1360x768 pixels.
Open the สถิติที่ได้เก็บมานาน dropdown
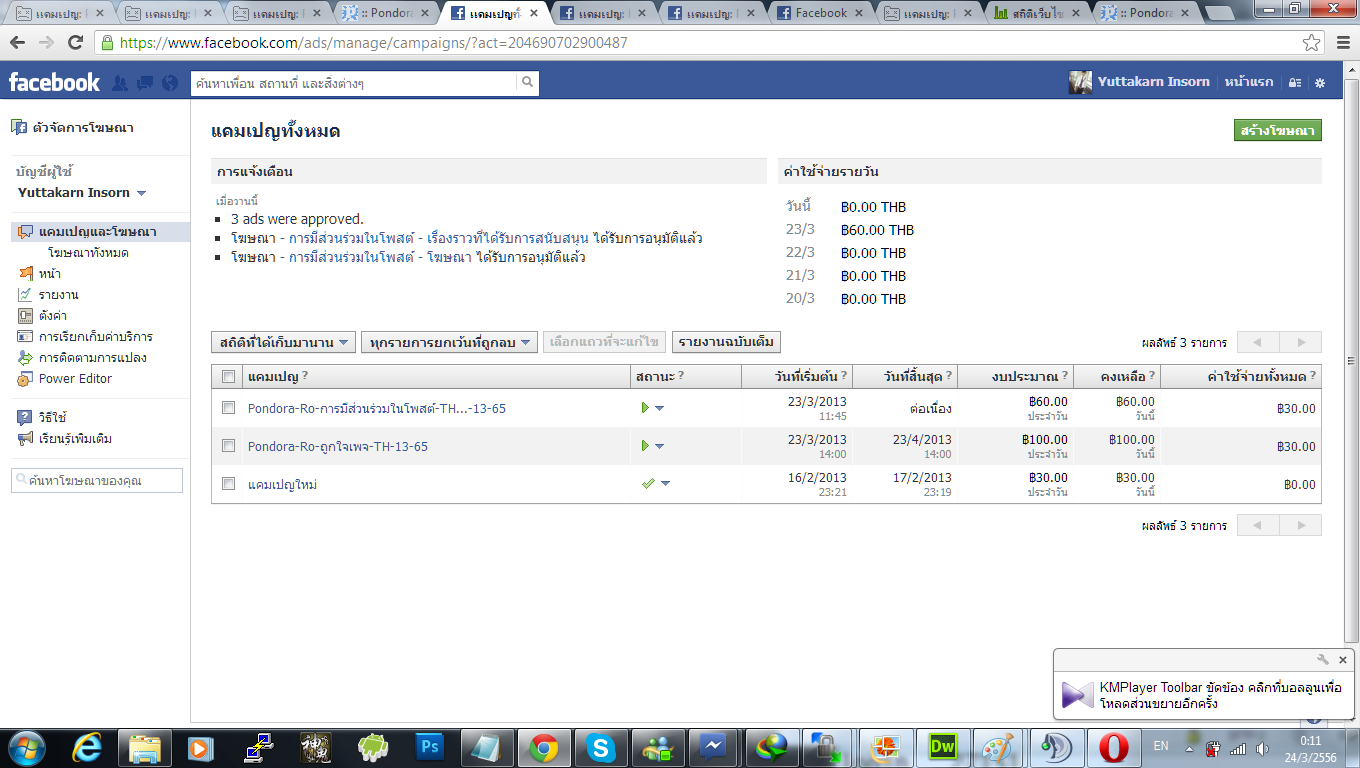[x=283, y=342]
